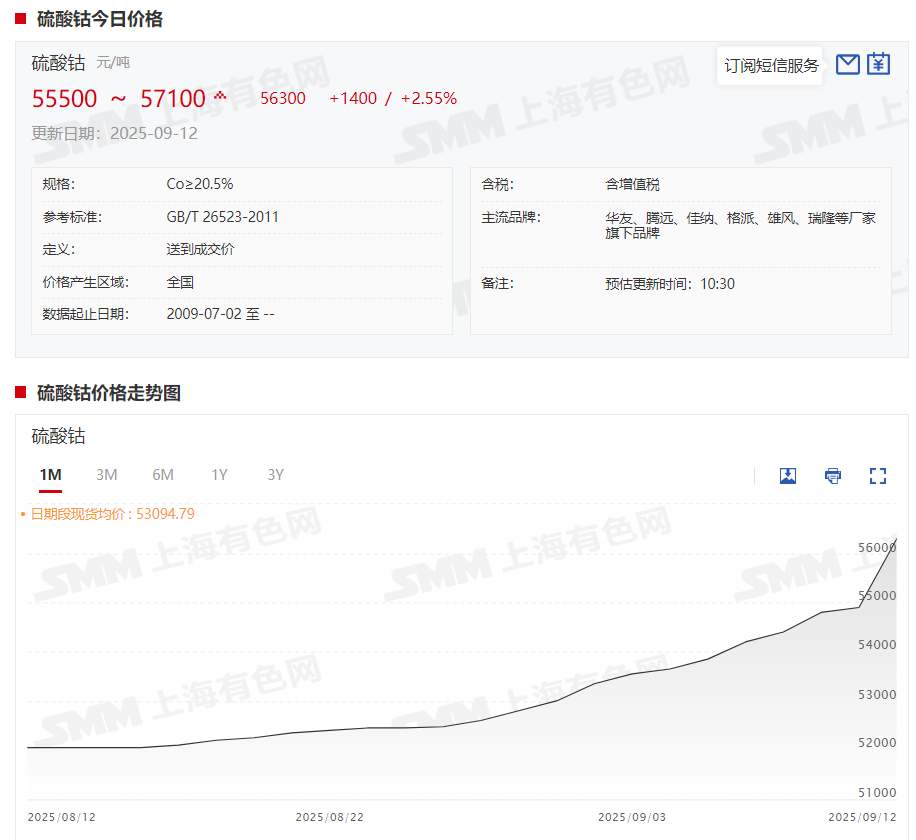
Task: Select the 1M time range tab
Action: click(50, 475)
